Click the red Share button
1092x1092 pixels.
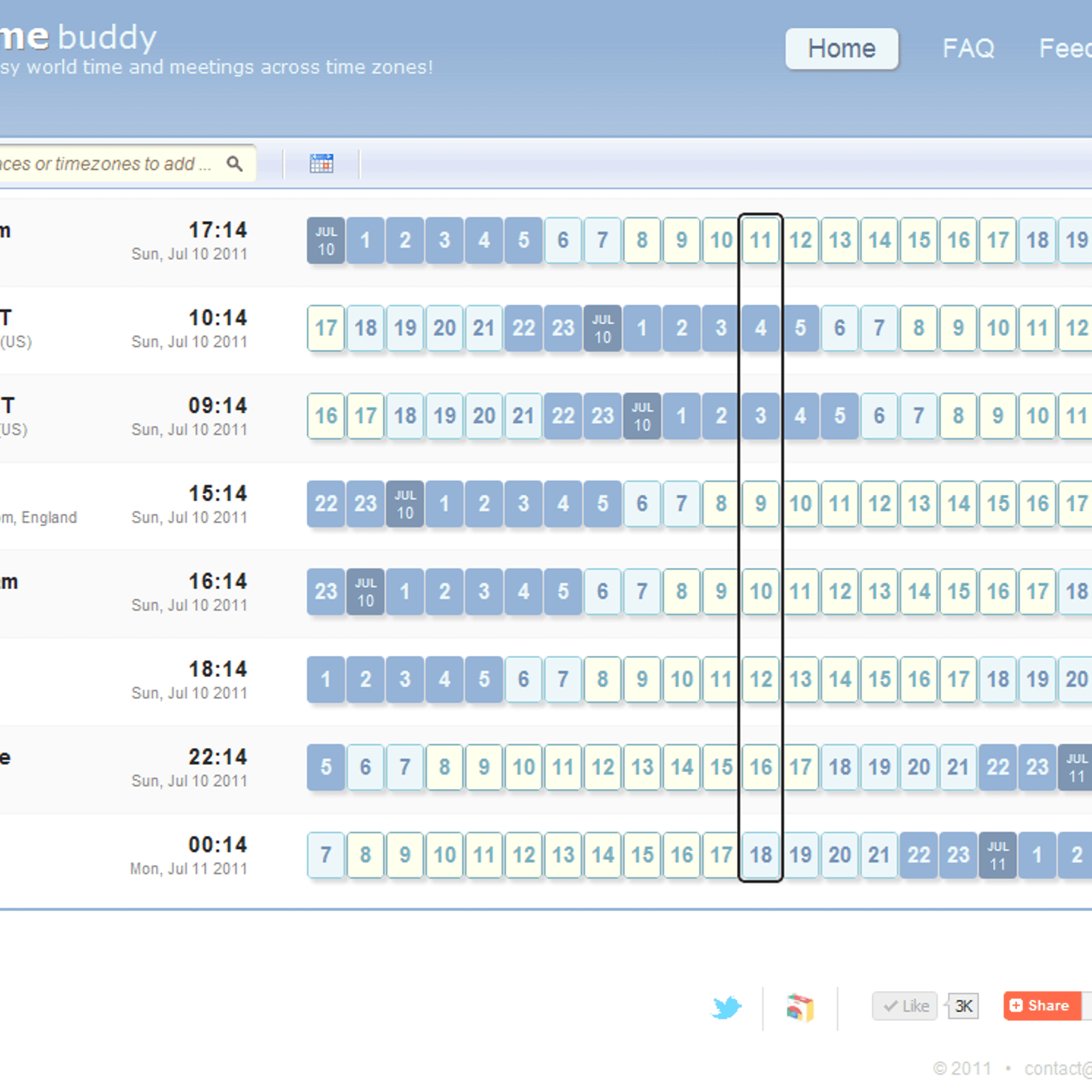1041,1006
